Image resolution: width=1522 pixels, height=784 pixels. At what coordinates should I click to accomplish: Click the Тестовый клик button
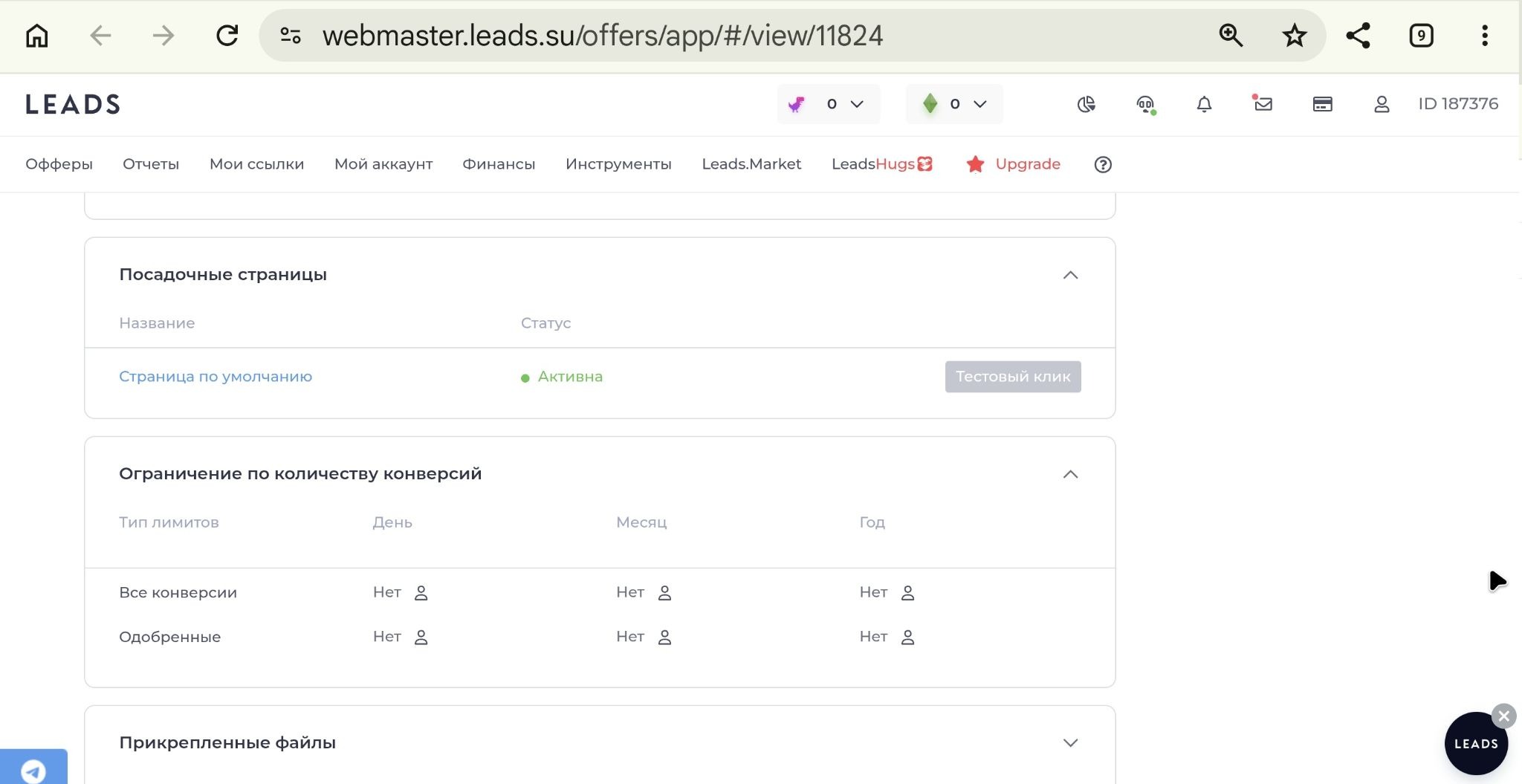1013,377
